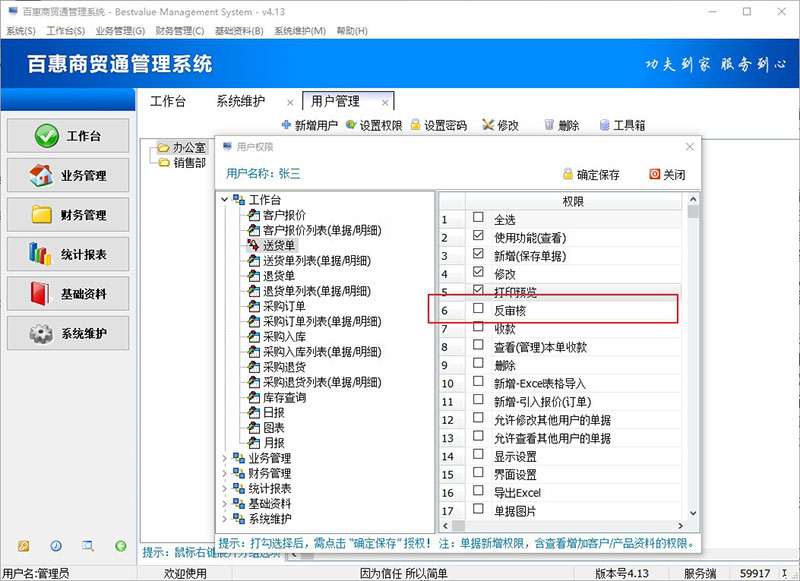Check 允许修改其他用户的单据 checkbox

click(x=478, y=417)
